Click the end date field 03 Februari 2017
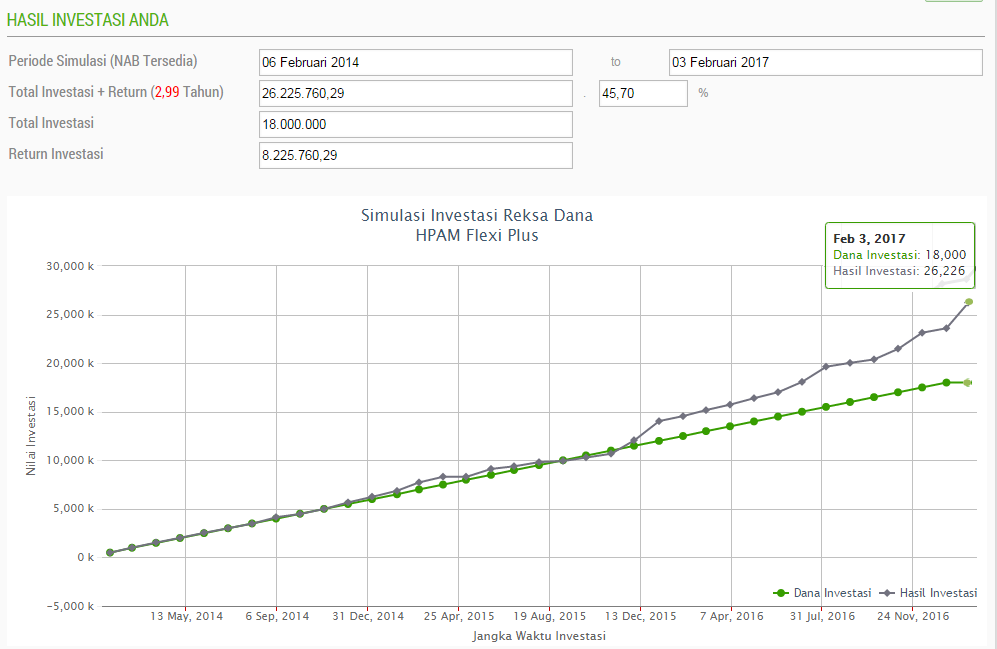The height and width of the screenshot is (649, 997). (x=825, y=62)
